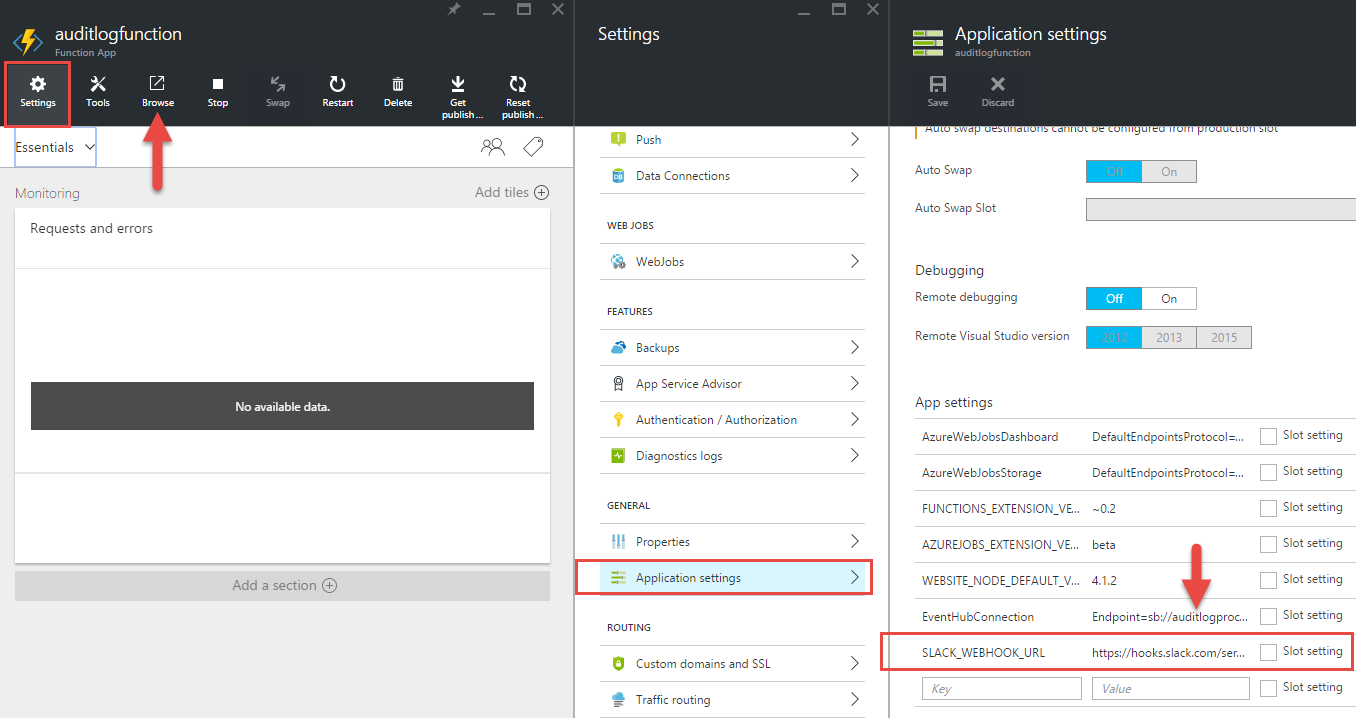Expand the Properties chevron
The height and width of the screenshot is (718, 1356).
(x=855, y=542)
